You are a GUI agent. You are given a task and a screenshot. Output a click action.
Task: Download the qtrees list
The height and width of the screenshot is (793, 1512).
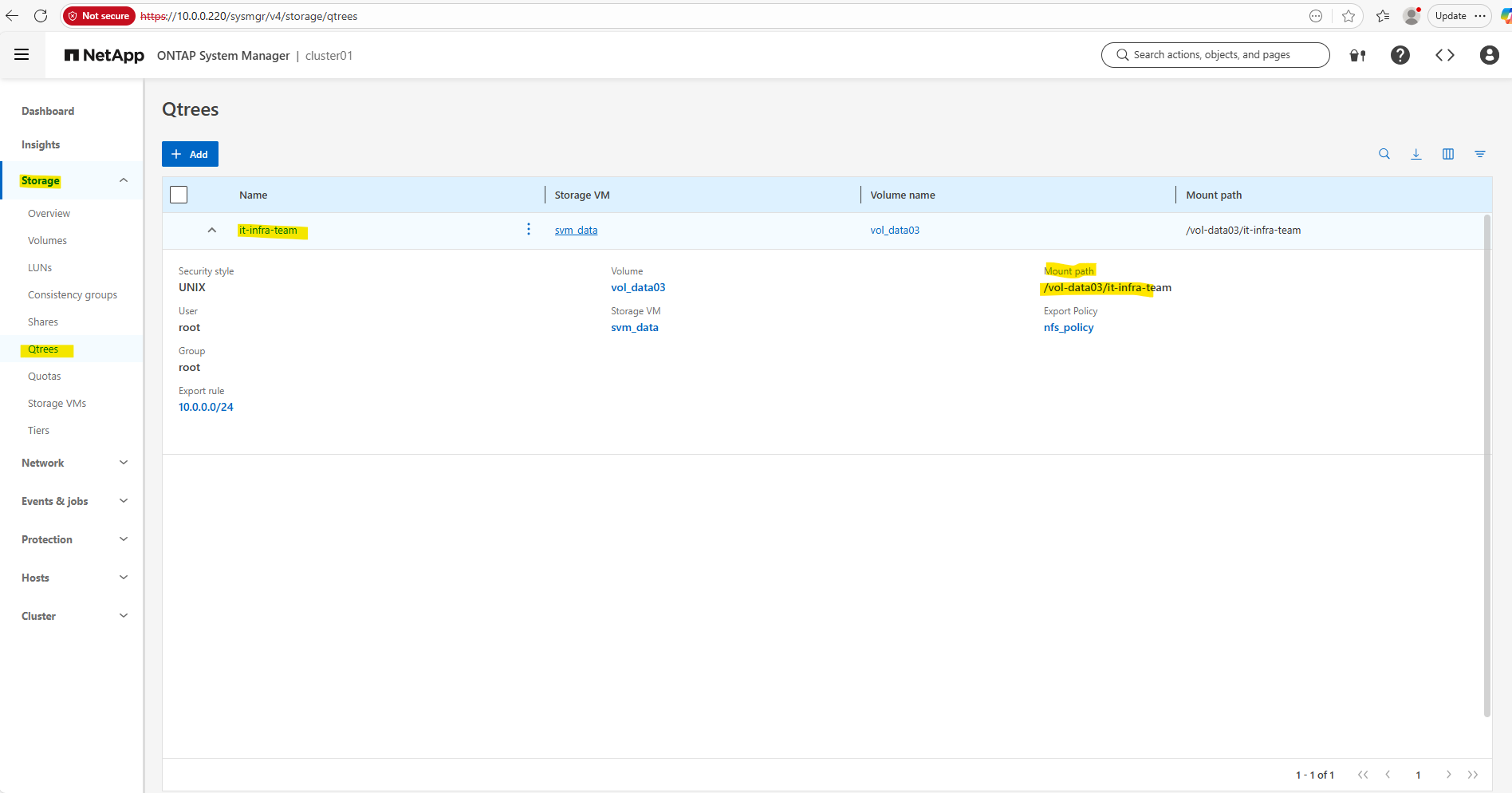pos(1416,154)
